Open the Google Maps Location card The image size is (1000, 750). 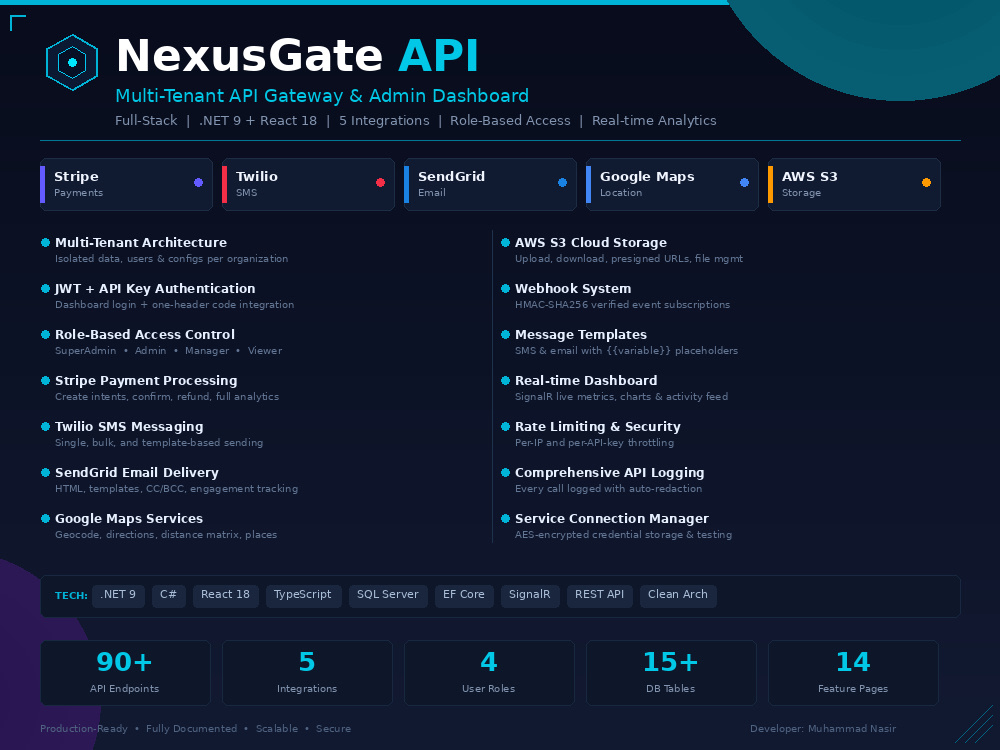click(x=672, y=184)
